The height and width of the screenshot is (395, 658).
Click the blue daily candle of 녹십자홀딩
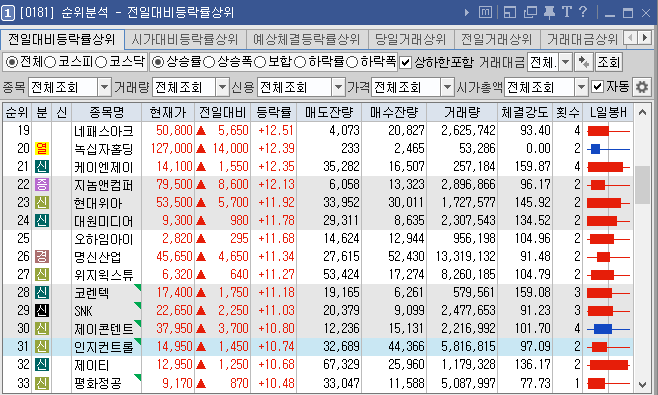608,149
